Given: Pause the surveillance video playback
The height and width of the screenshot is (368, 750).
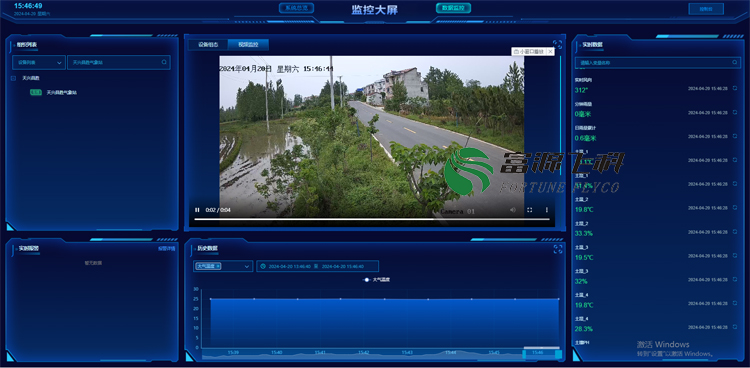Looking at the screenshot, I should [197, 210].
